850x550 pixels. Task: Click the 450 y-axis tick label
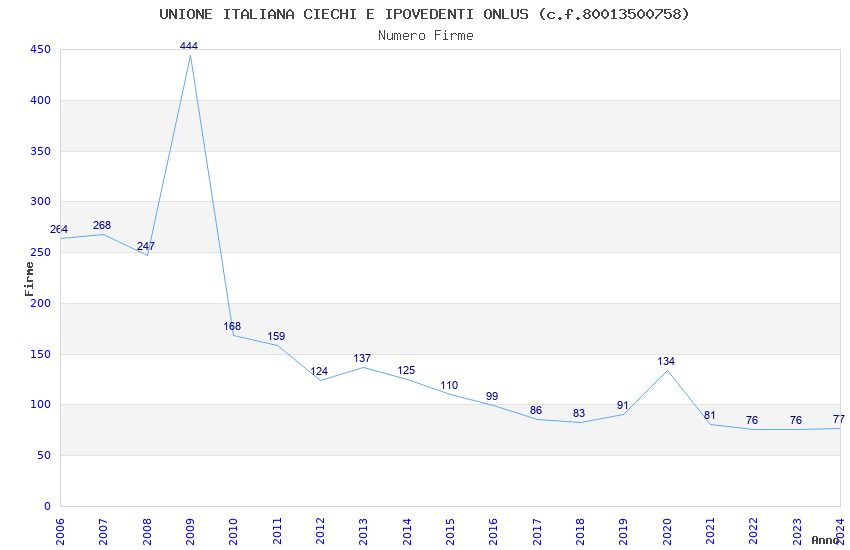coord(41,50)
